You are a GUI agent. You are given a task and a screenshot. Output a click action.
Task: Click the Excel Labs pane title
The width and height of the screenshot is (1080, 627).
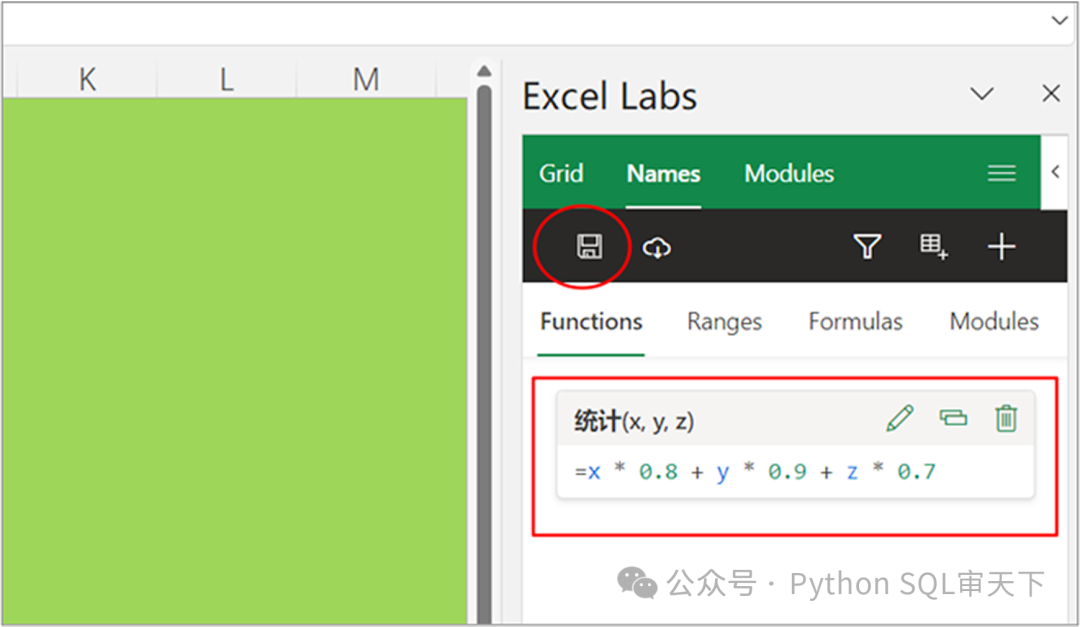[x=610, y=96]
